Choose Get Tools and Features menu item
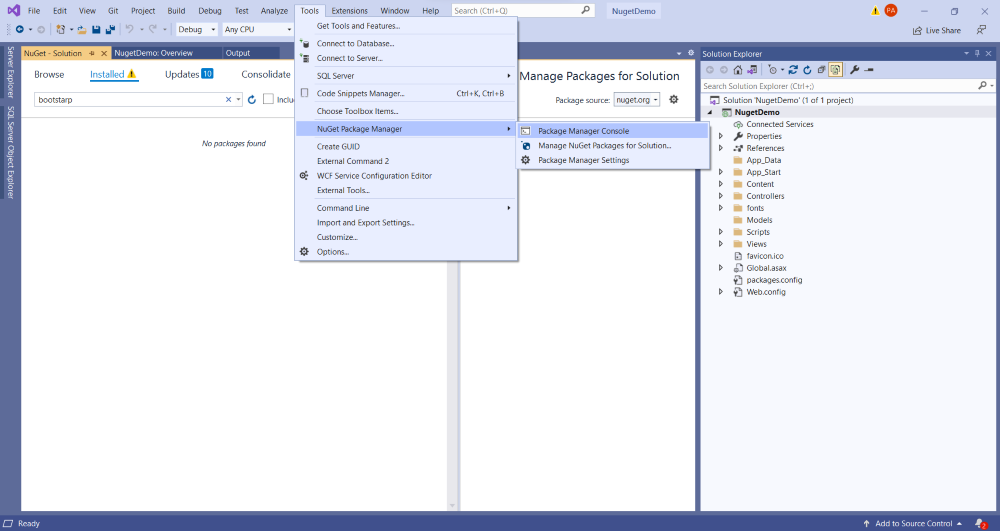 tap(406, 26)
